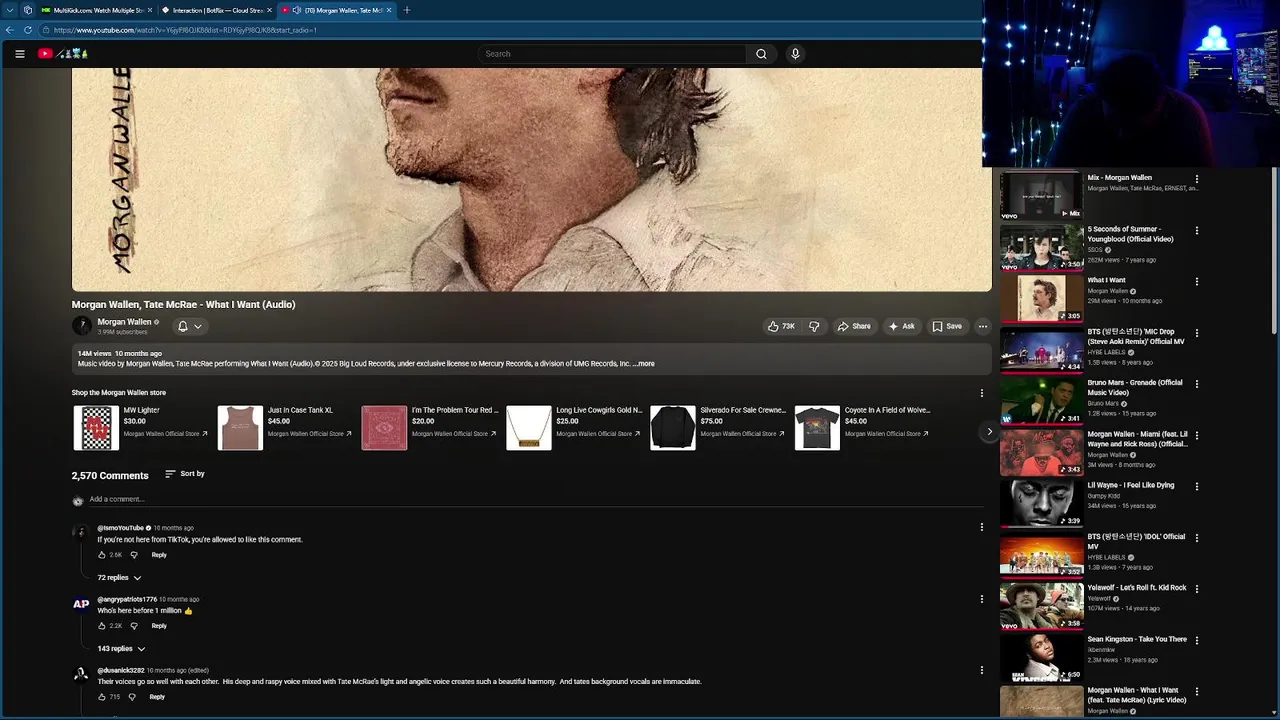The image size is (1280, 720).
Task: Like the @IsmoYouTube comment
Action: 102,555
